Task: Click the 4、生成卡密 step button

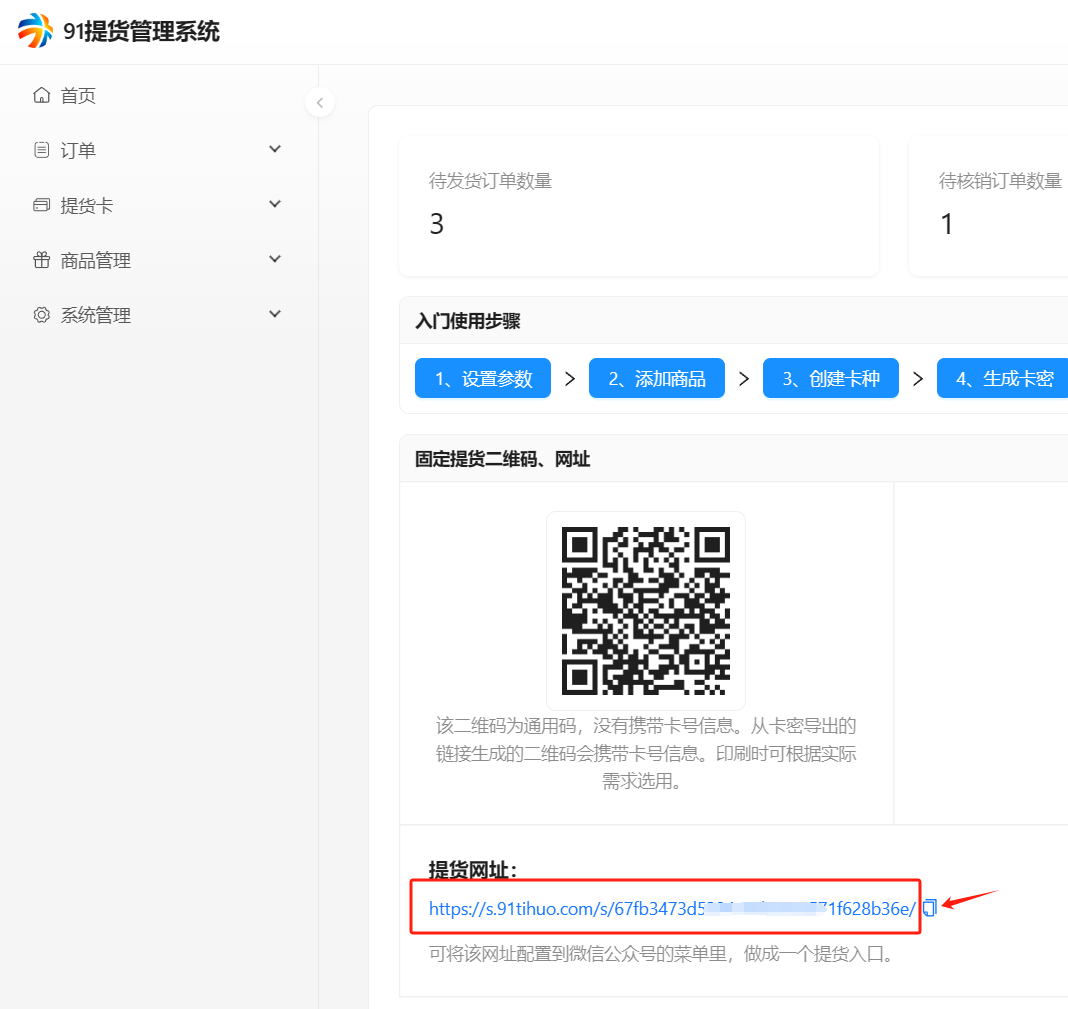Action: pyautogui.click(x=1003, y=378)
